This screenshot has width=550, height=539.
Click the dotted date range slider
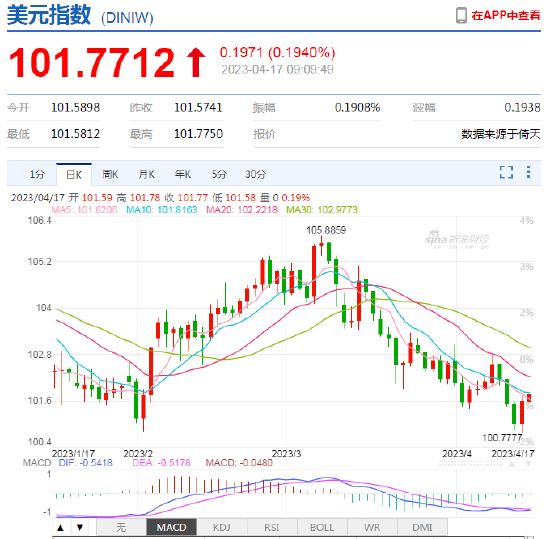pos(470,464)
